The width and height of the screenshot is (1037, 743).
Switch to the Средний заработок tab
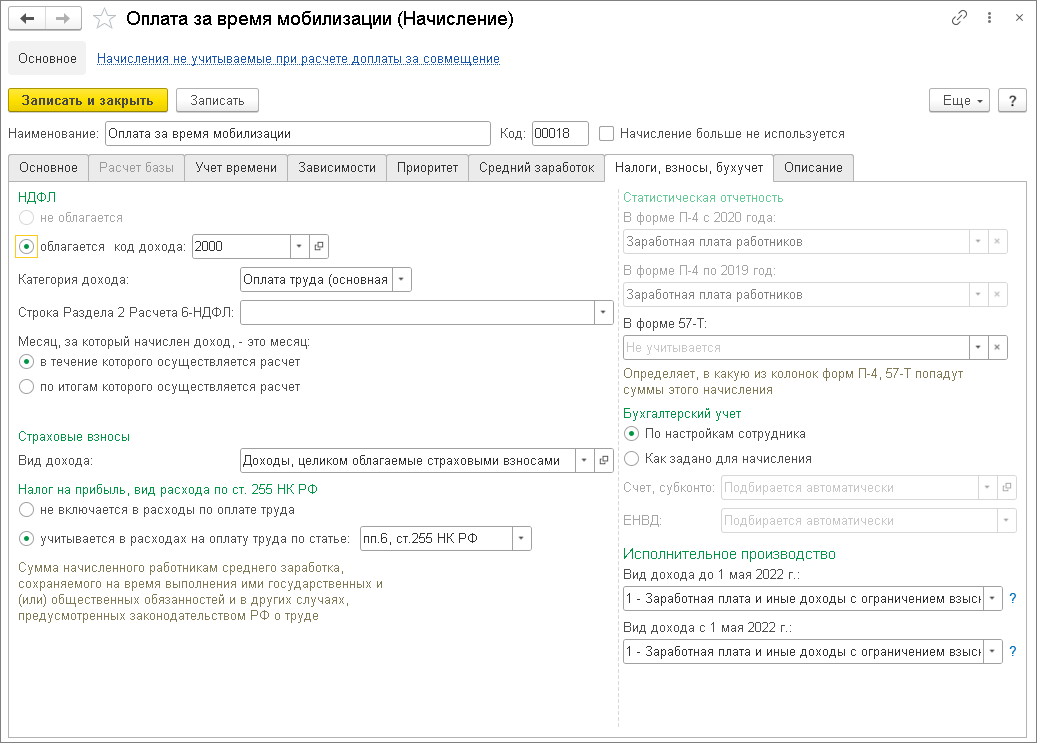[x=537, y=167]
